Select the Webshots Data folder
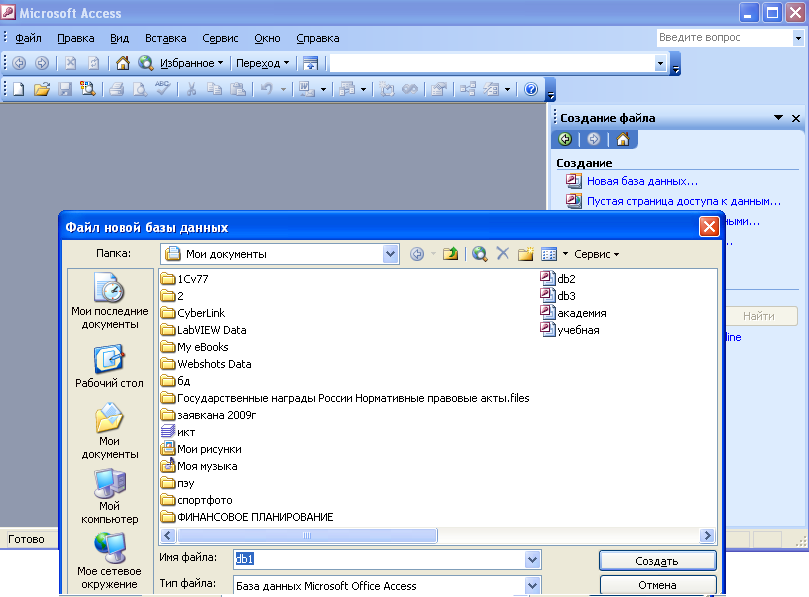The height and width of the screenshot is (597, 809). click(206, 364)
